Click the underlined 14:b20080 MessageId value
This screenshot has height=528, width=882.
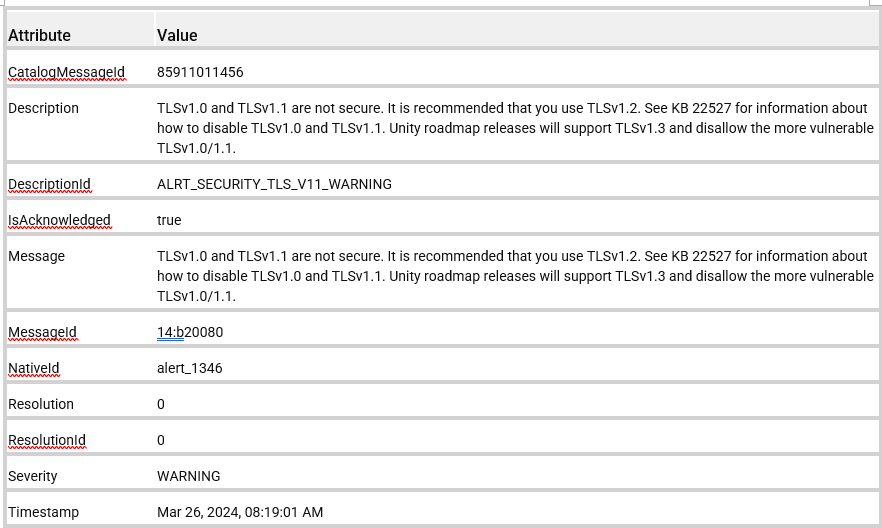(190, 332)
